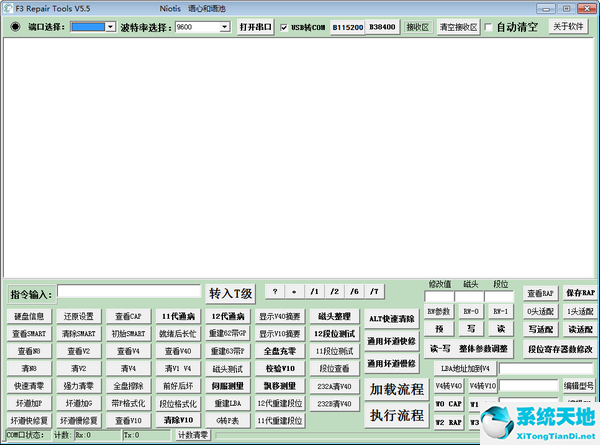Image resolution: width=600 pixels, height=445 pixels.
Task: Select the B115200 baud preset
Action: coord(347,27)
